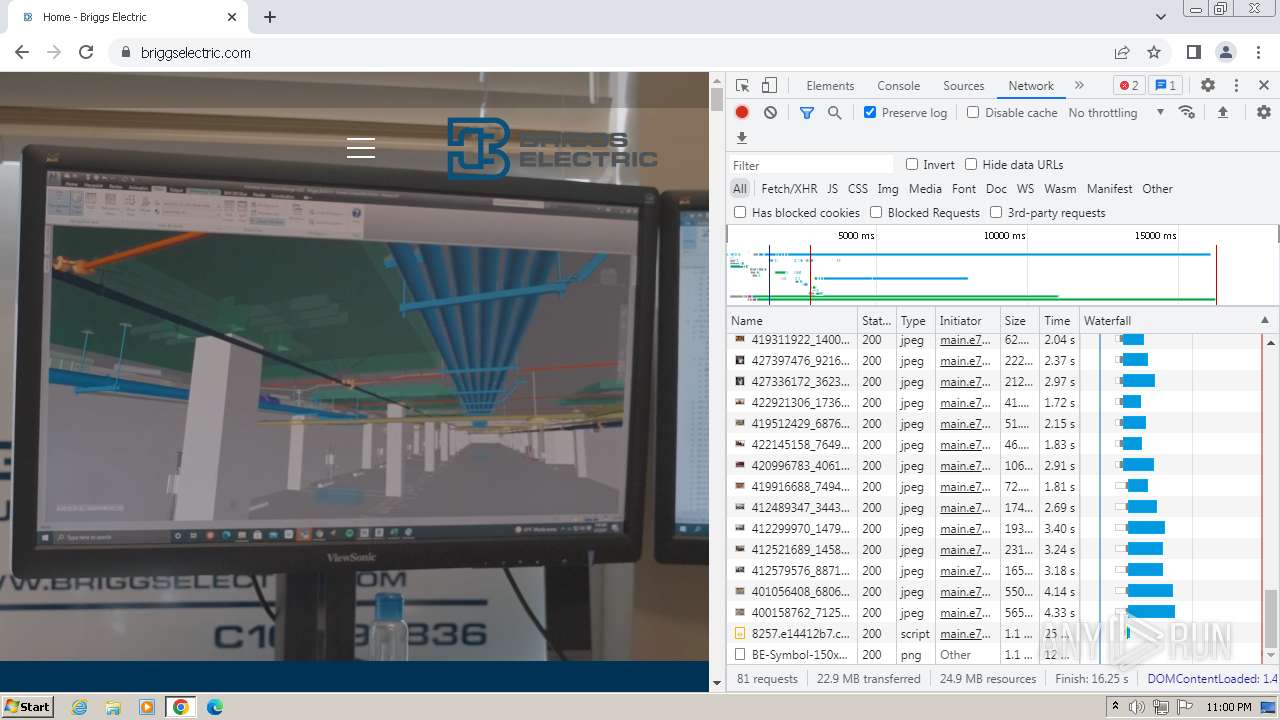Show All request types
The height and width of the screenshot is (720, 1280).
tap(739, 189)
